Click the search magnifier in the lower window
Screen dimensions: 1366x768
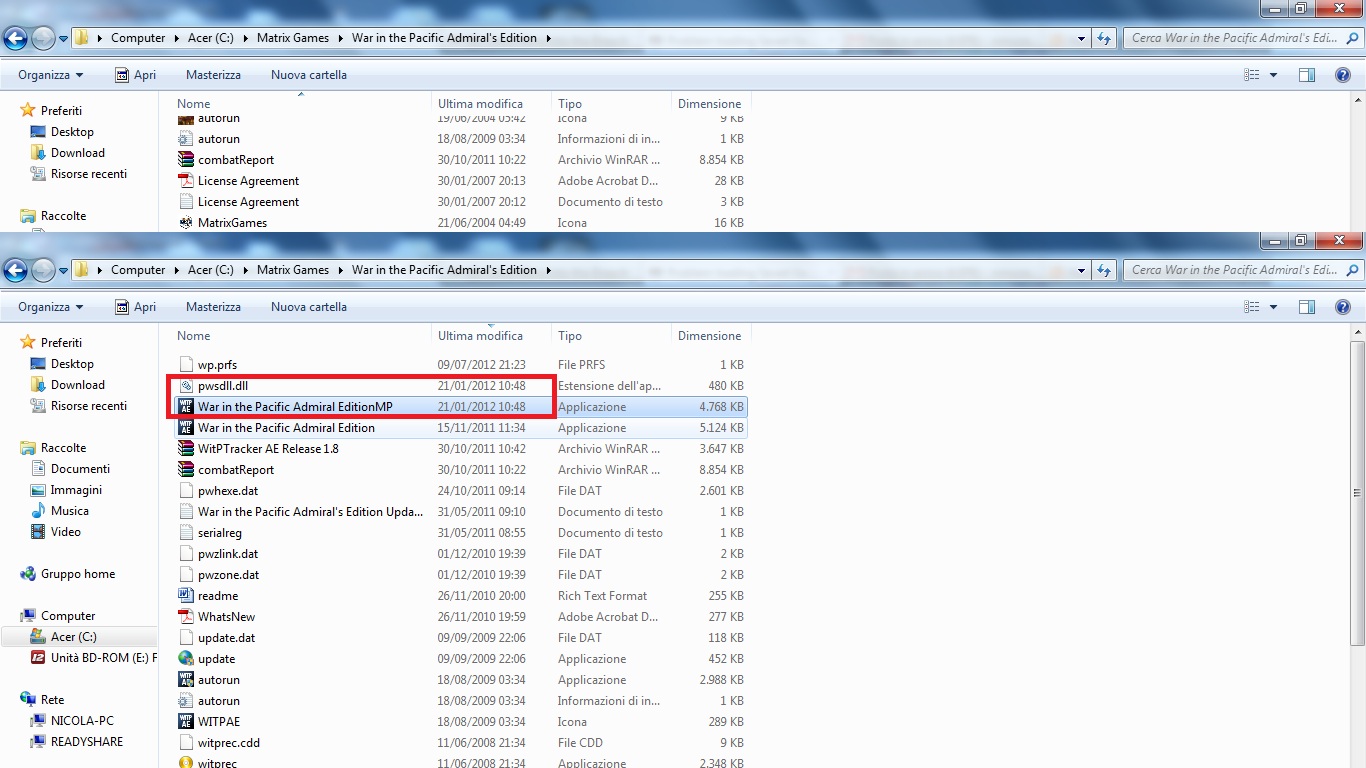coord(1353,270)
